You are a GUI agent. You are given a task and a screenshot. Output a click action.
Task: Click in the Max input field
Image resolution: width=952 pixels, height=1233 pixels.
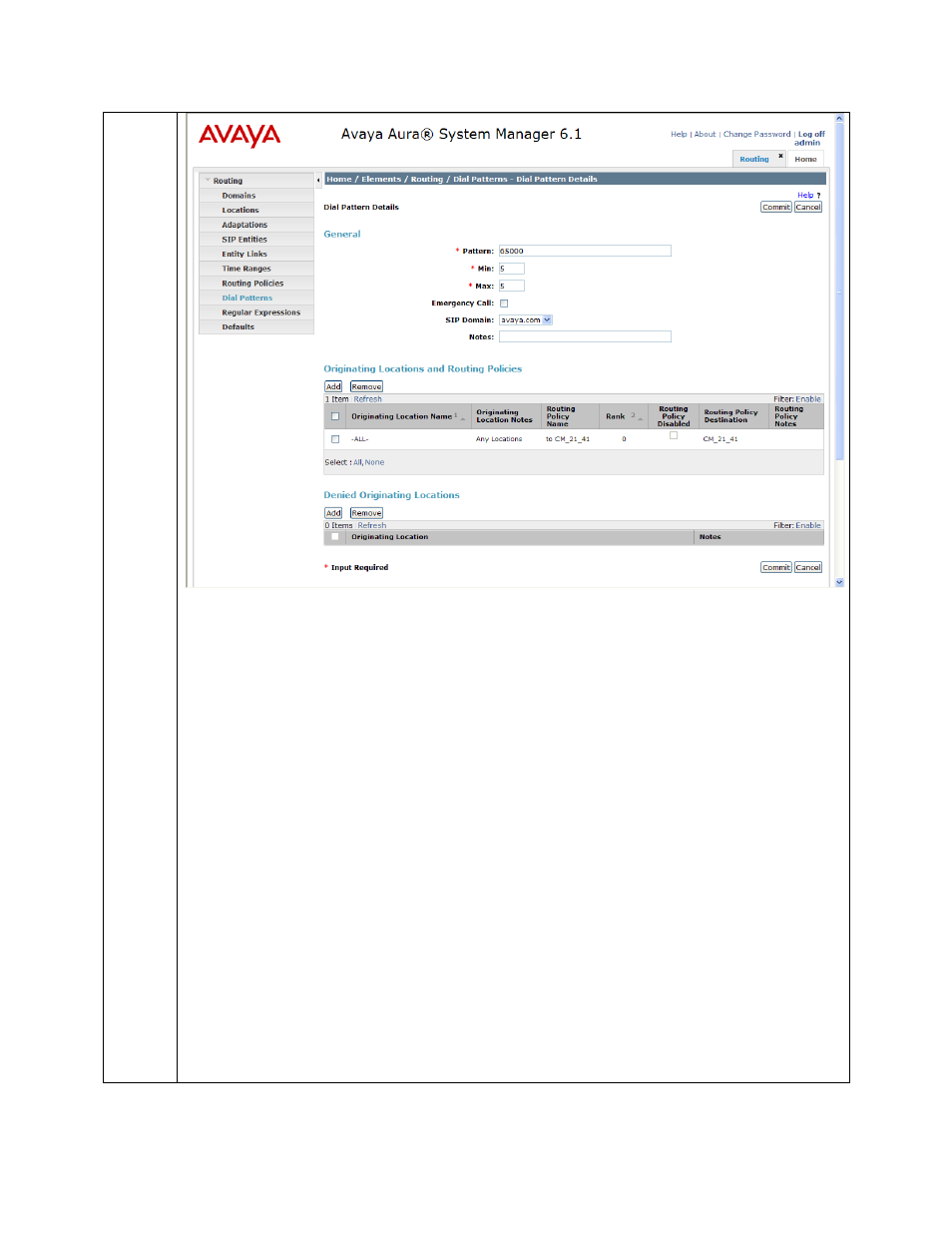pos(512,286)
